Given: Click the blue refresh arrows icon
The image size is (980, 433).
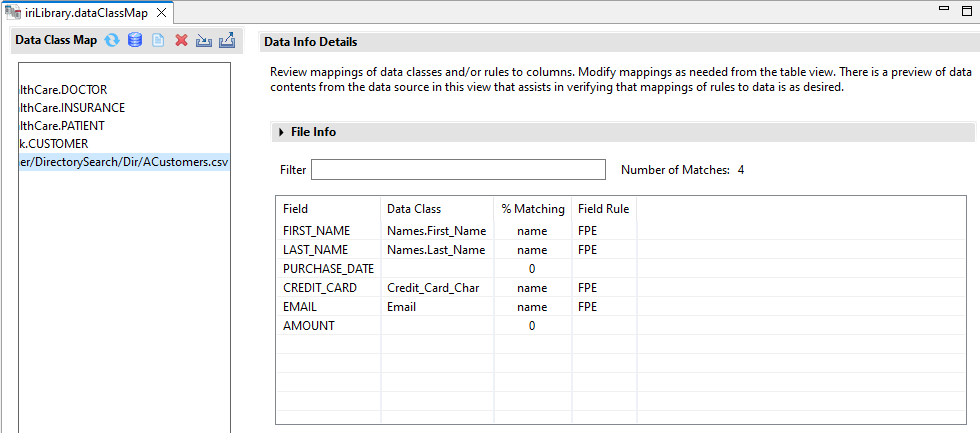Looking at the screenshot, I should click(x=112, y=41).
